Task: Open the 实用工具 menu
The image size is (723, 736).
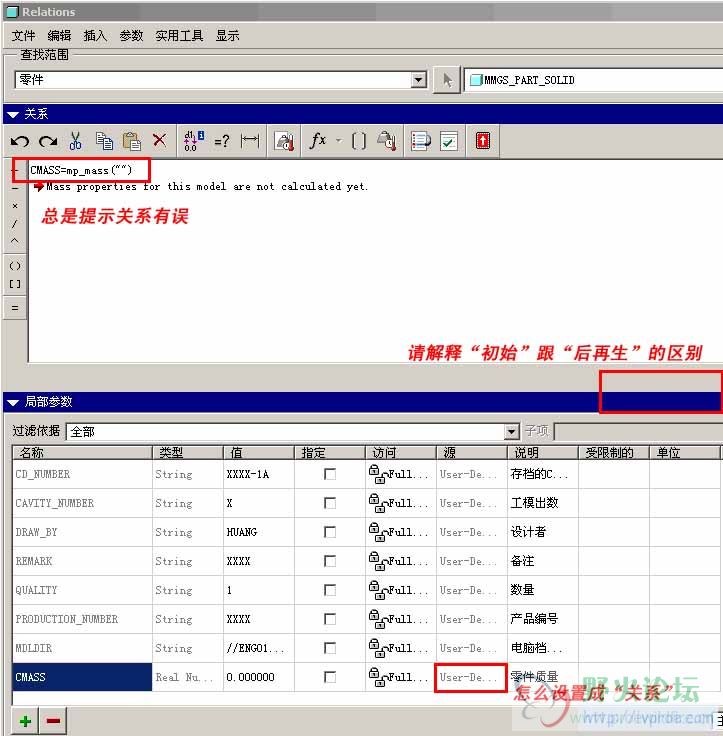Action: click(x=179, y=36)
